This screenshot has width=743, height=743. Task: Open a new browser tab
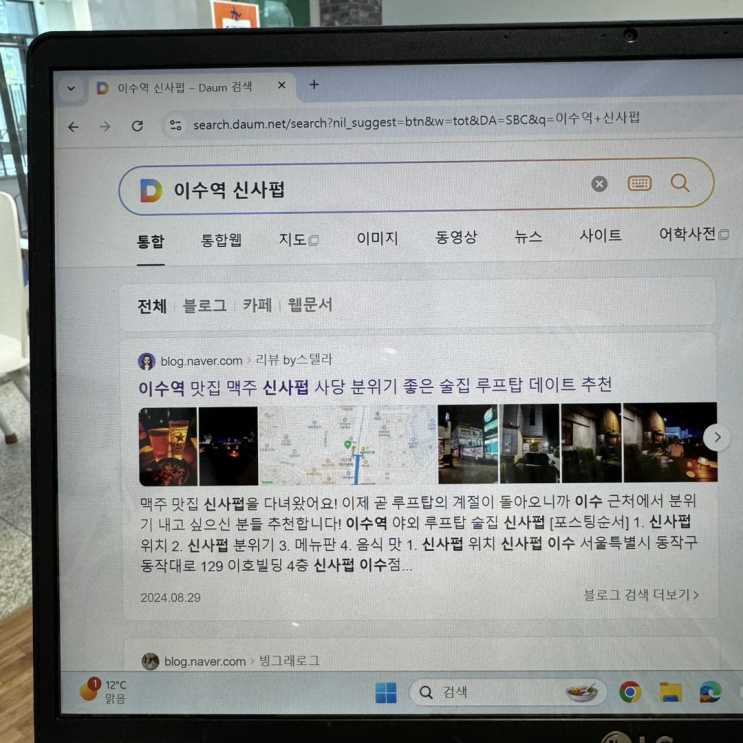coord(314,85)
